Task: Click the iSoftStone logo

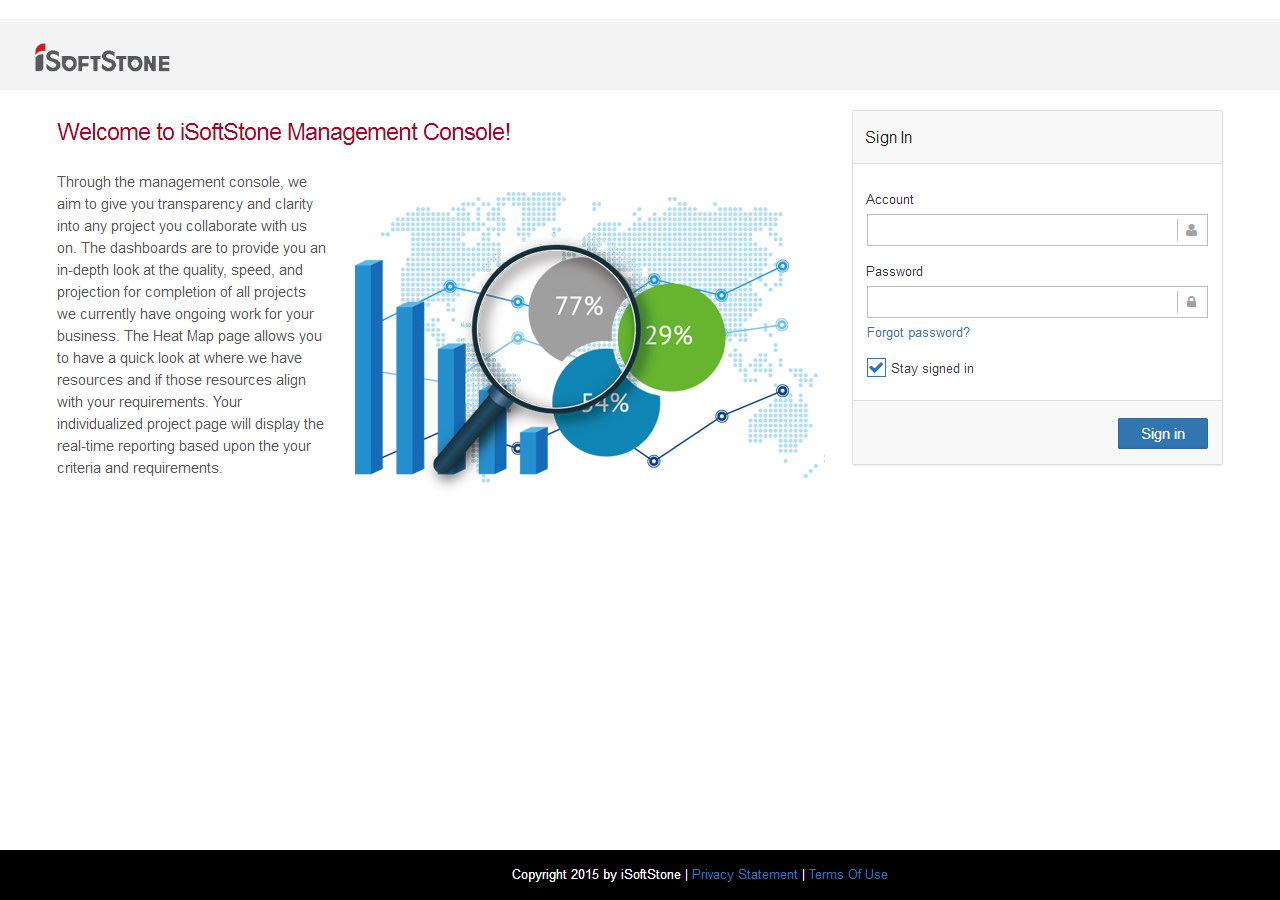Action: click(102, 58)
